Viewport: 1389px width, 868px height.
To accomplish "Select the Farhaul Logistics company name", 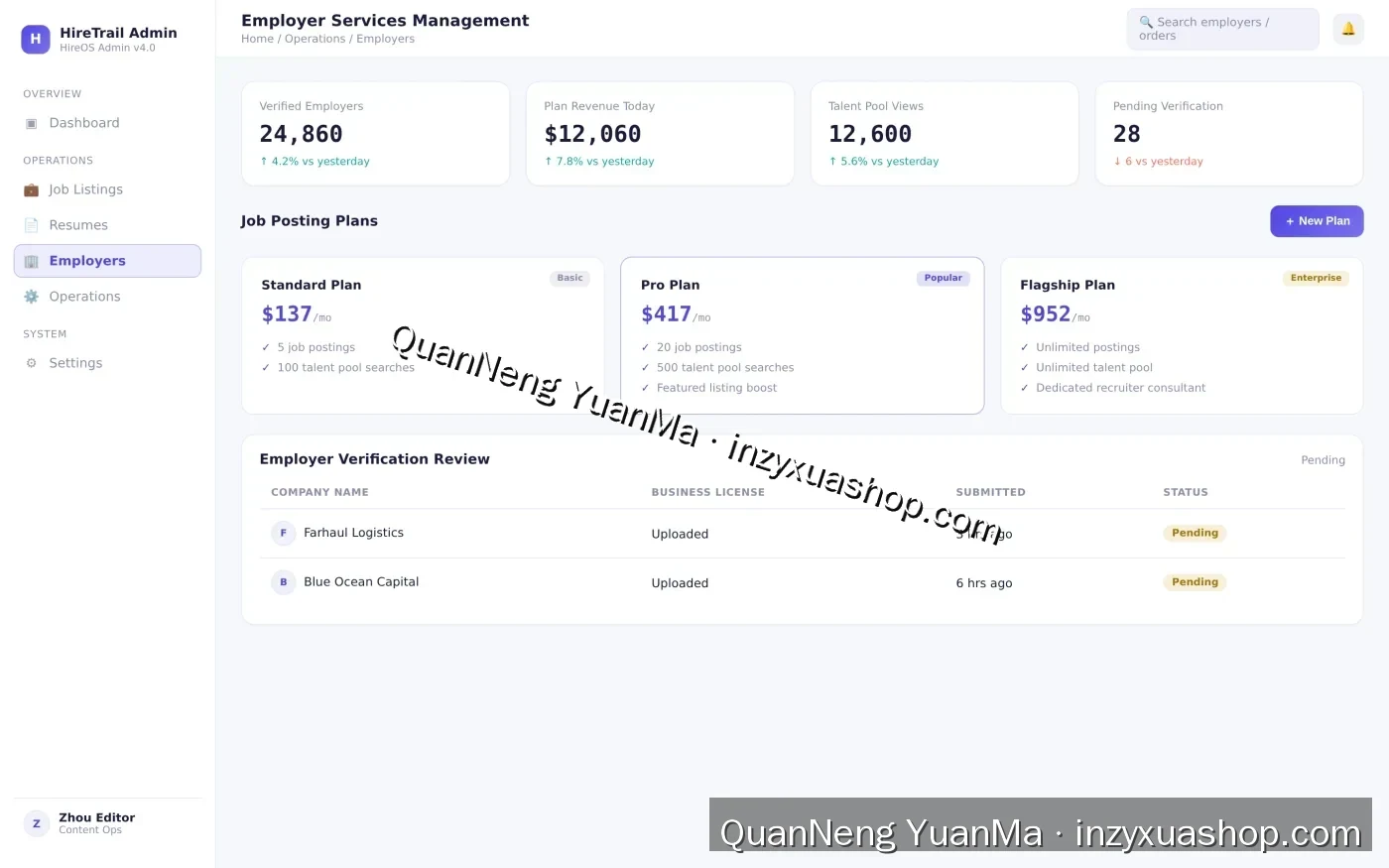I will (x=353, y=533).
